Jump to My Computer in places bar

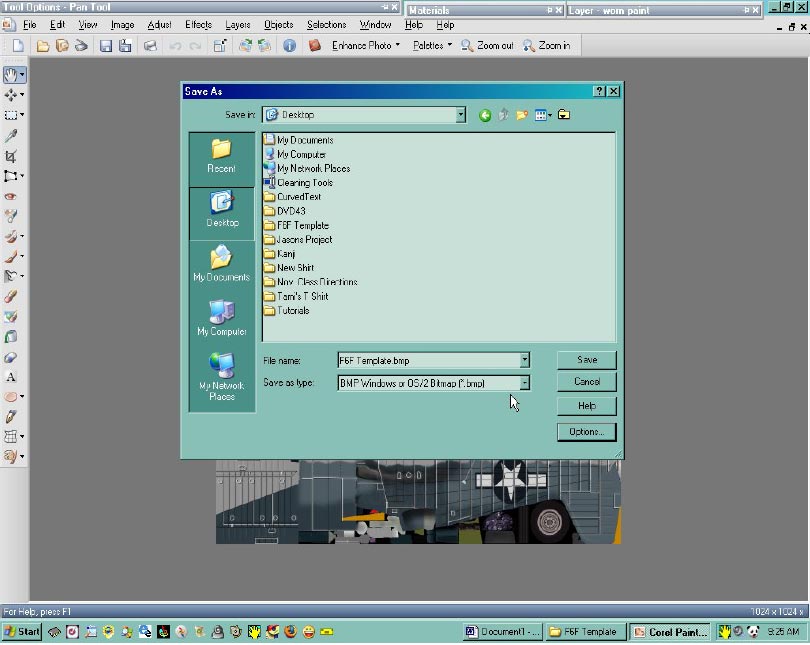pos(221,319)
